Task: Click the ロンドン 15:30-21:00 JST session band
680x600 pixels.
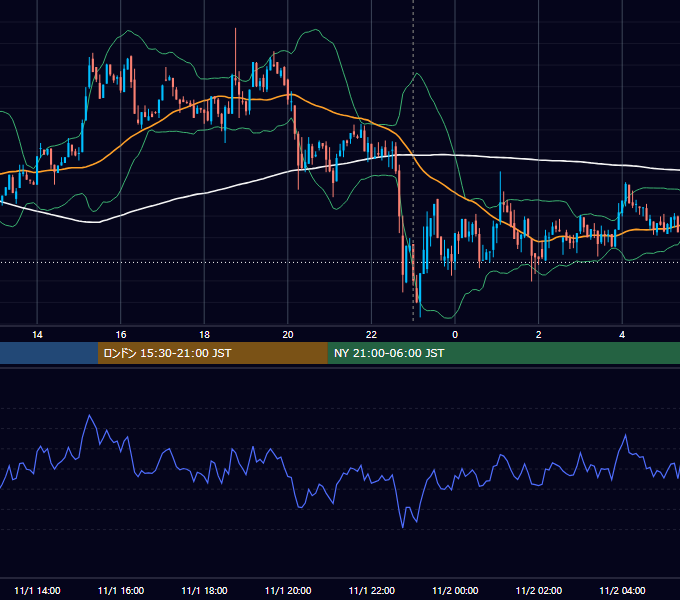Action: click(x=212, y=353)
